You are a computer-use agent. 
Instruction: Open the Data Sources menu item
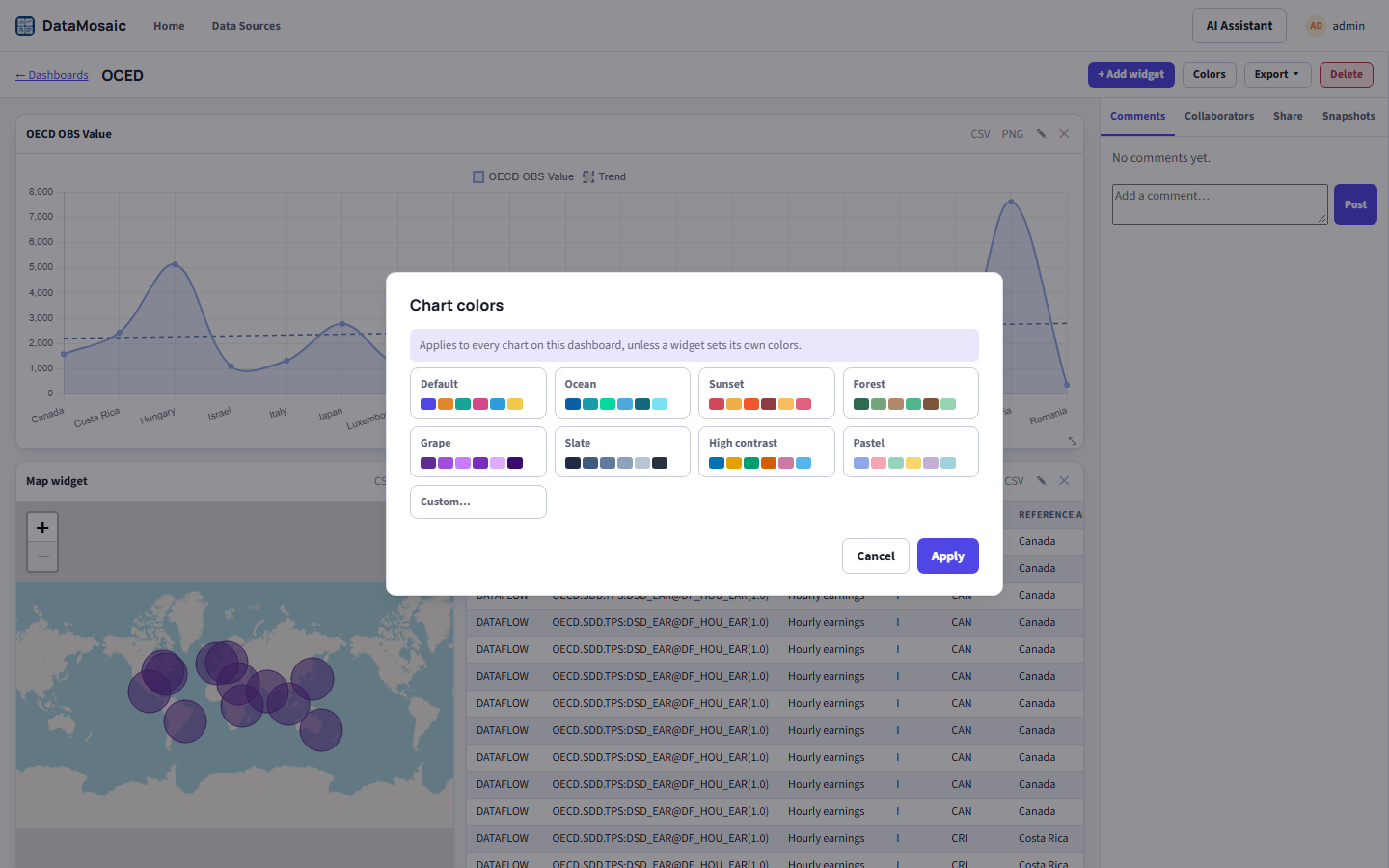246,26
